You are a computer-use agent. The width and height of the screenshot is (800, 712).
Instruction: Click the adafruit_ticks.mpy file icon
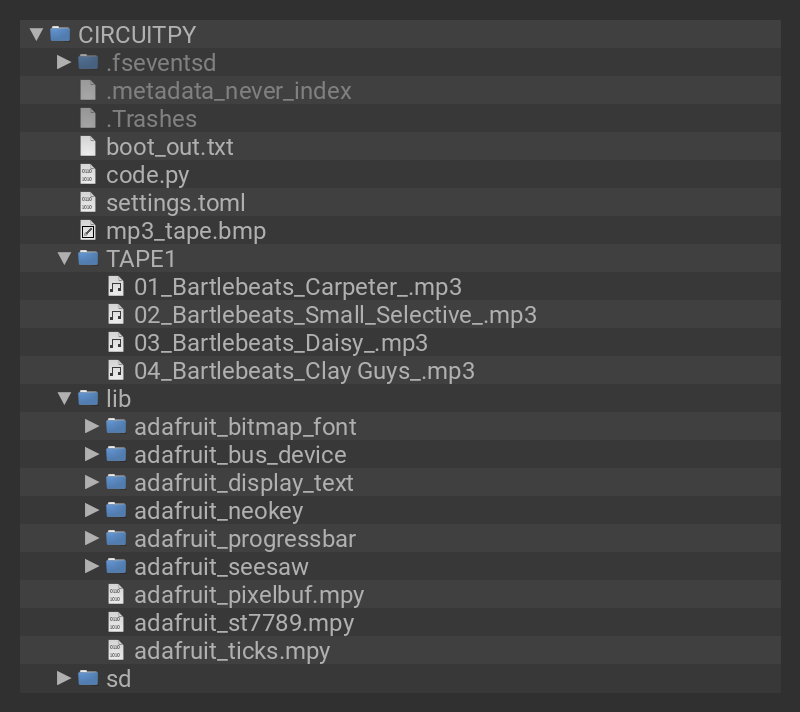[116, 651]
